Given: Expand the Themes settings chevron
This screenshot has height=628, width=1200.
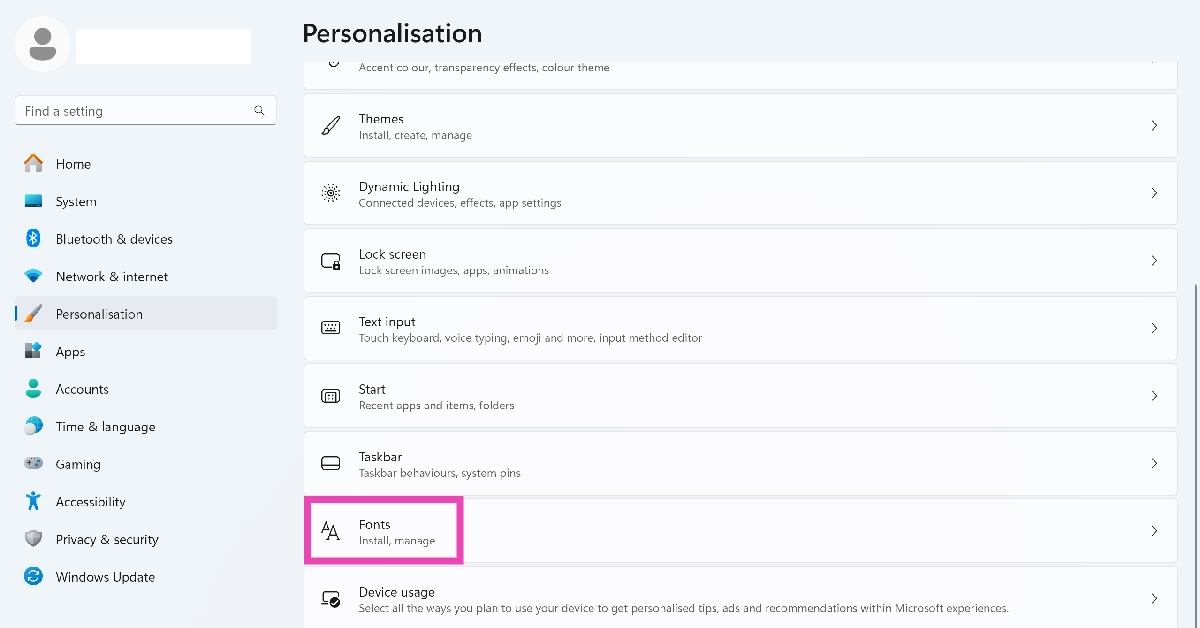Looking at the screenshot, I should point(1154,126).
